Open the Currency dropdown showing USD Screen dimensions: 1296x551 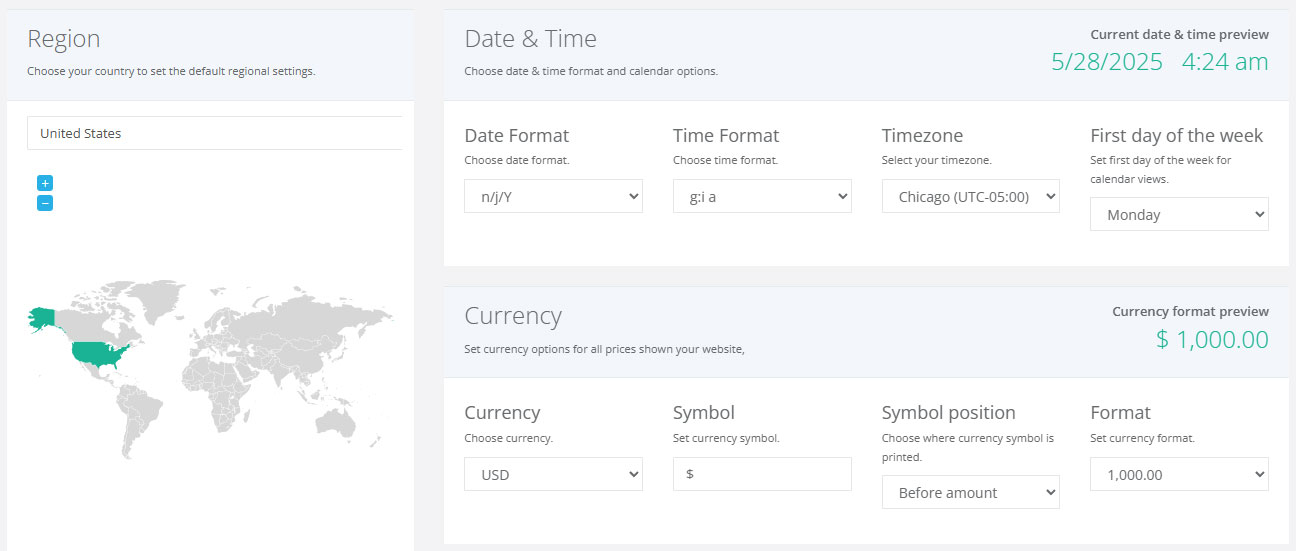coord(553,474)
